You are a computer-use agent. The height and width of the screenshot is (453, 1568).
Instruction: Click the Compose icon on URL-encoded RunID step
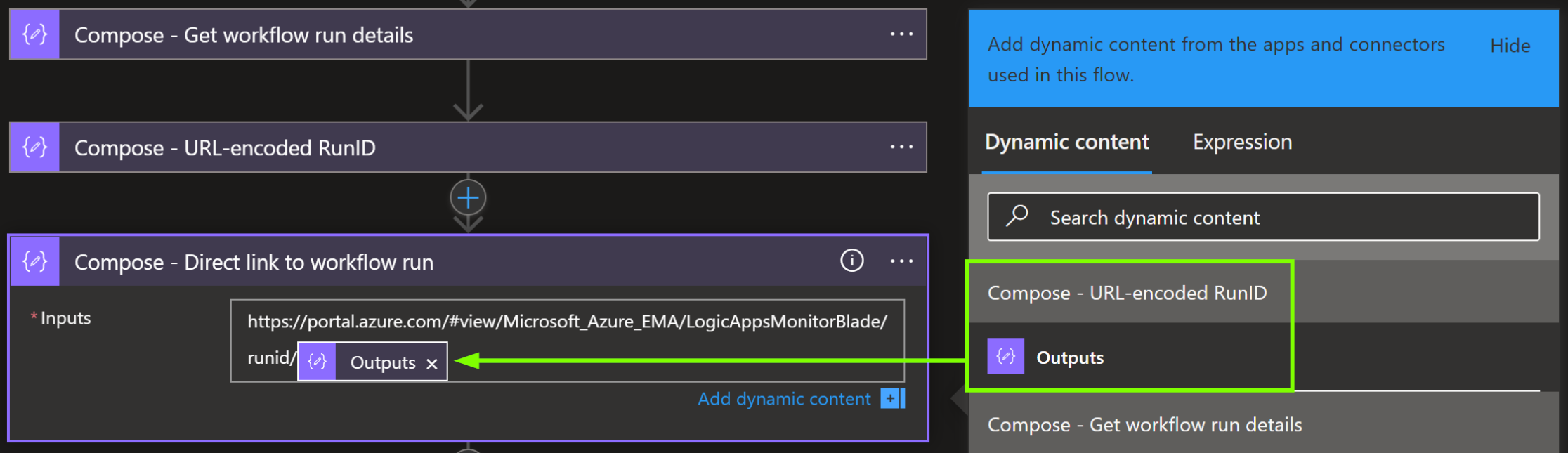pos(34,147)
